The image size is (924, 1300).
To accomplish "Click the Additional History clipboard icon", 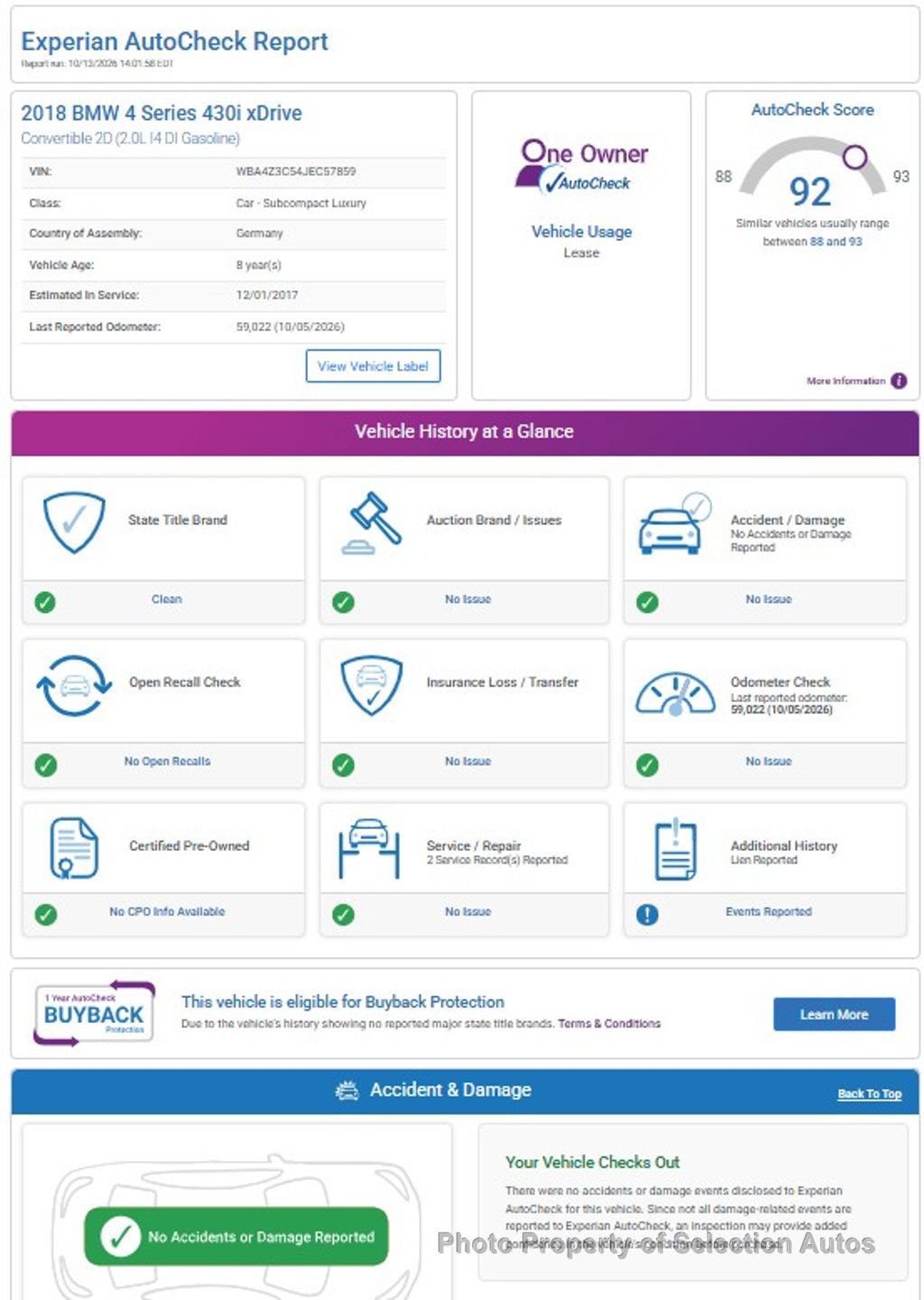I will point(676,849).
